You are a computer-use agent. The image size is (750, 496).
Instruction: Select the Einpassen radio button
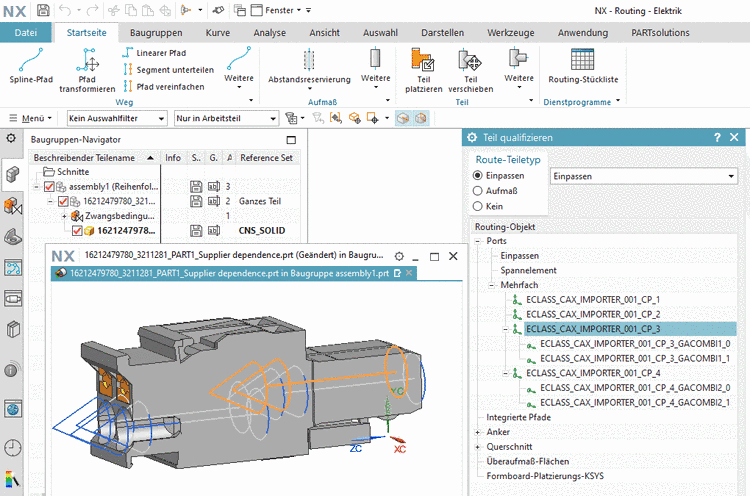(x=478, y=175)
